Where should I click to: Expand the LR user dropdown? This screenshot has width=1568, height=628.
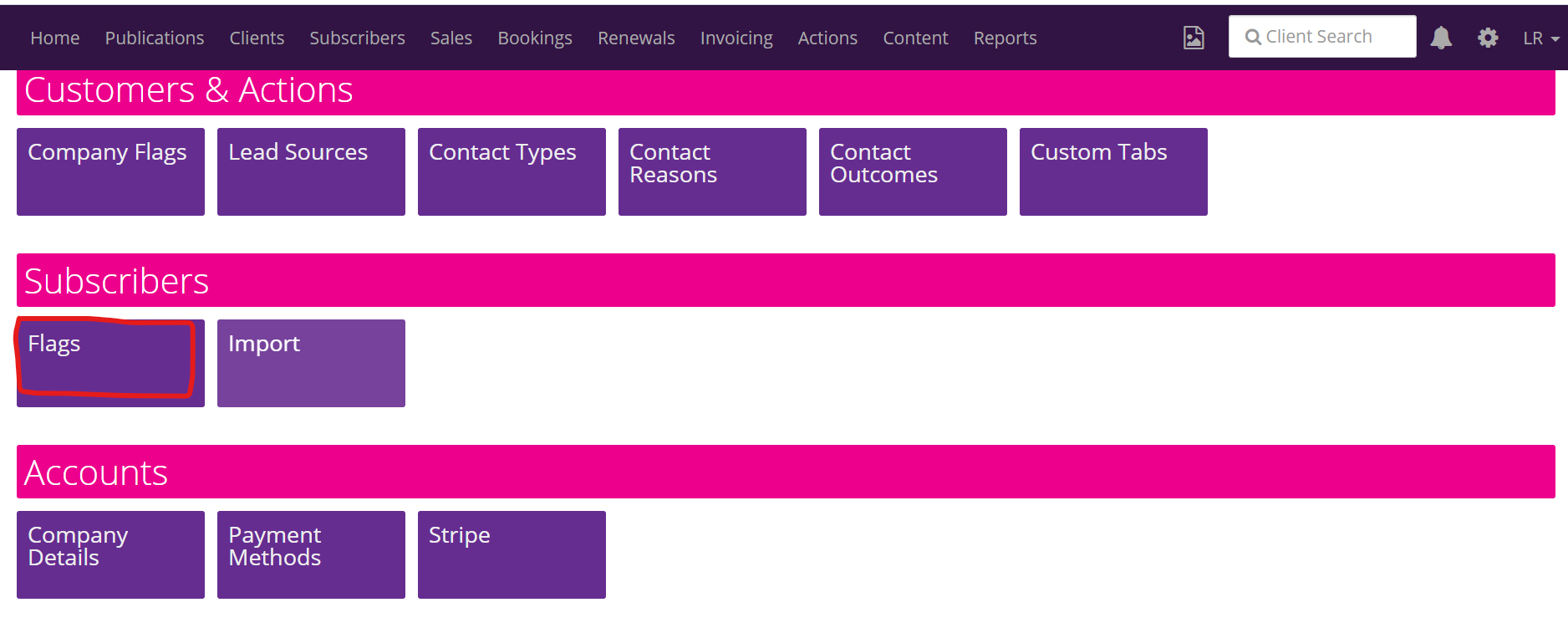pyautogui.click(x=1540, y=38)
